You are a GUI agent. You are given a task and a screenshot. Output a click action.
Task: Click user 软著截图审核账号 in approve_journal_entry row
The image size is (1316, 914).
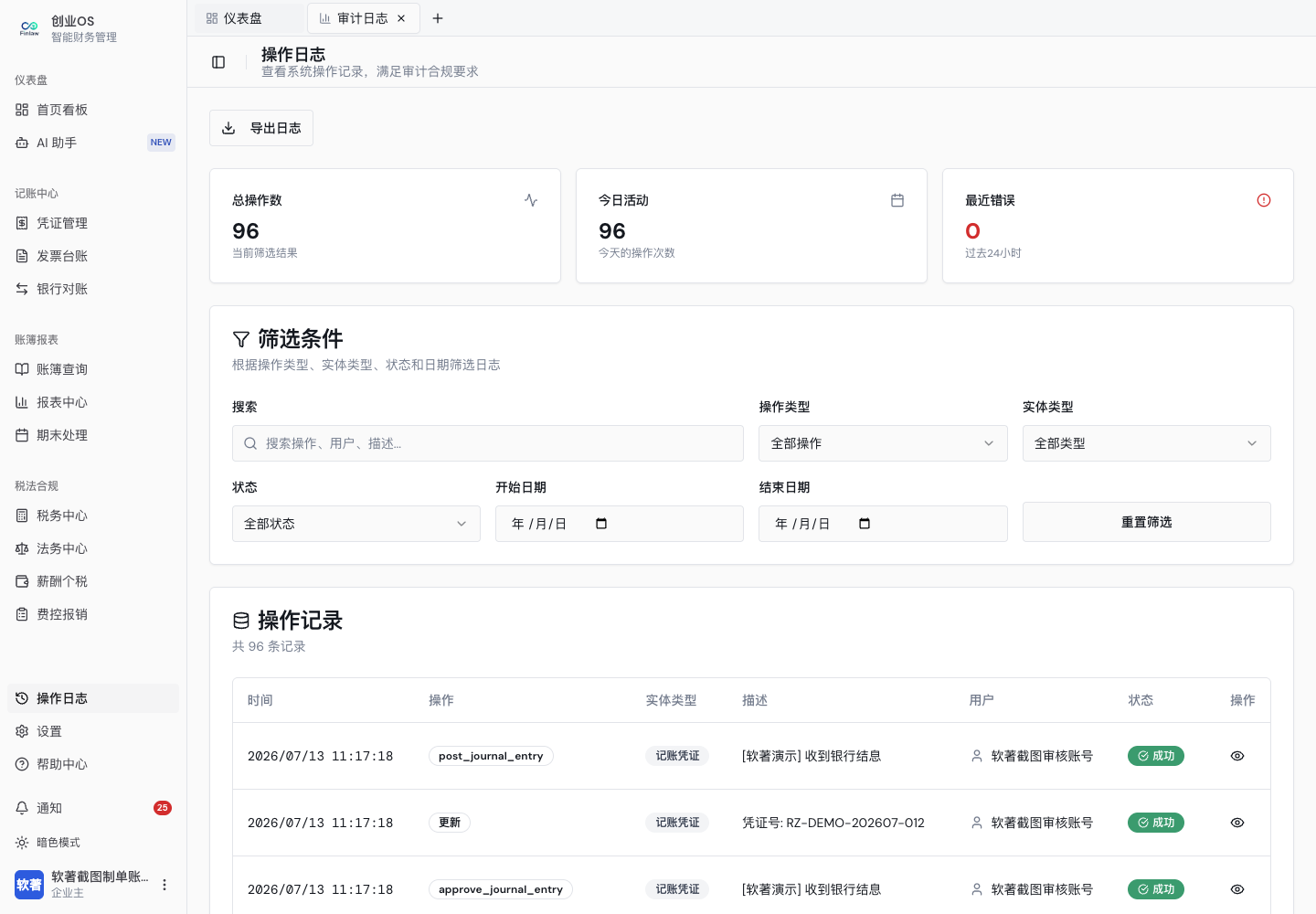pyautogui.click(x=1032, y=889)
